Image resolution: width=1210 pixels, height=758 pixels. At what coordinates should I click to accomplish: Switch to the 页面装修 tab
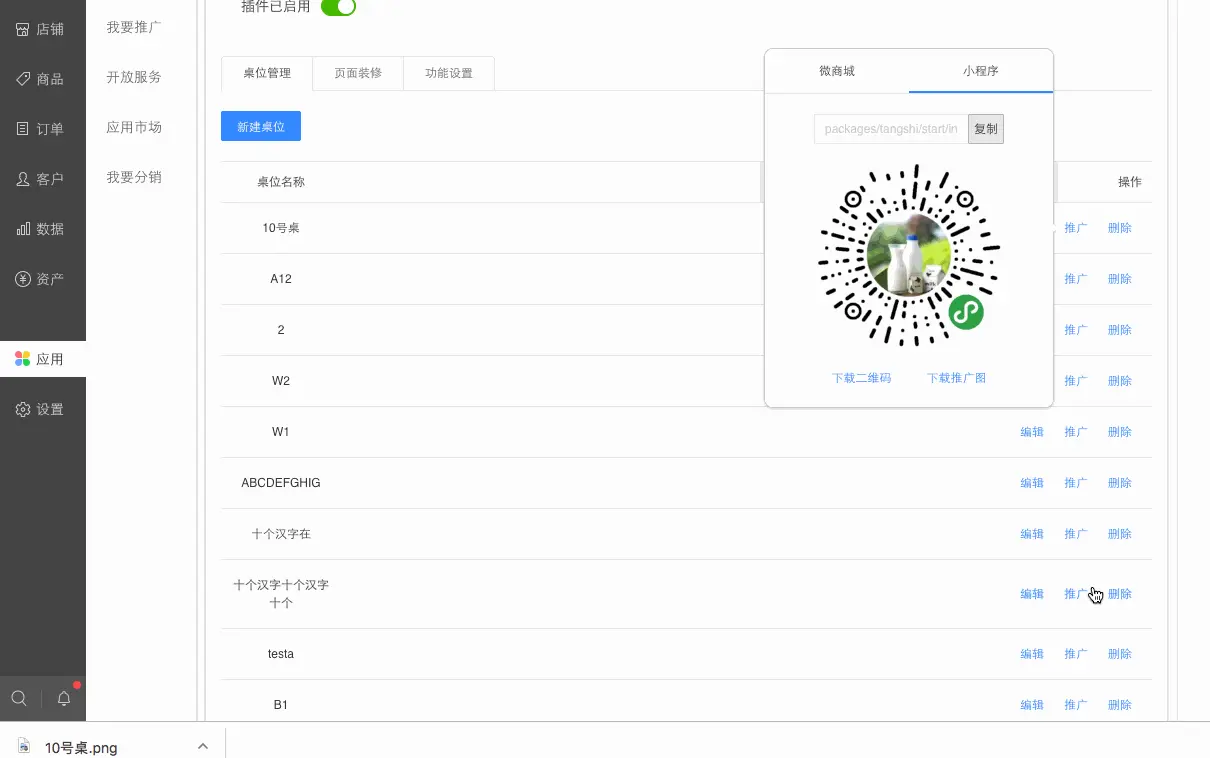point(358,73)
